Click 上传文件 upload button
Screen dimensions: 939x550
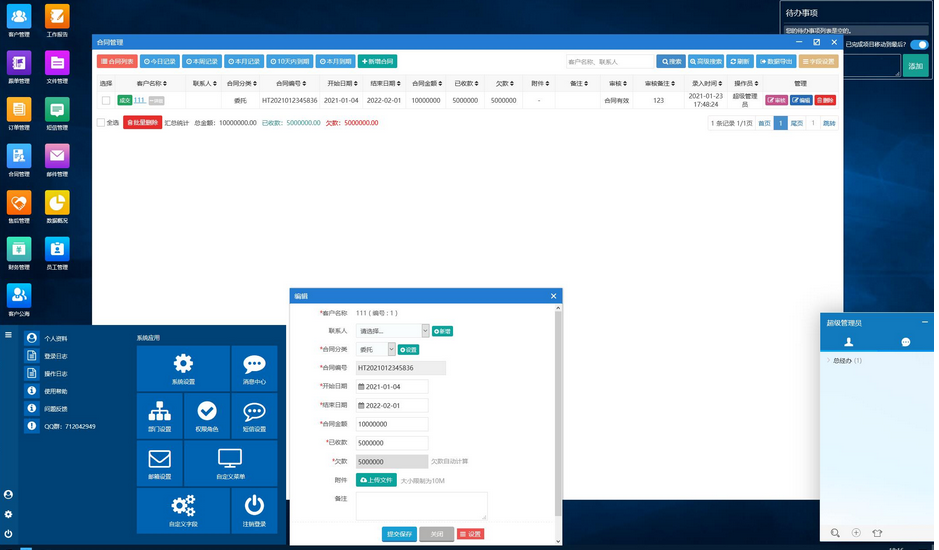pos(376,480)
